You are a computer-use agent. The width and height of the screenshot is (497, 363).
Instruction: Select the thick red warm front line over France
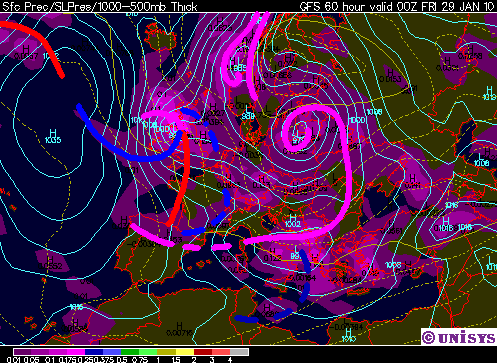[181, 178]
